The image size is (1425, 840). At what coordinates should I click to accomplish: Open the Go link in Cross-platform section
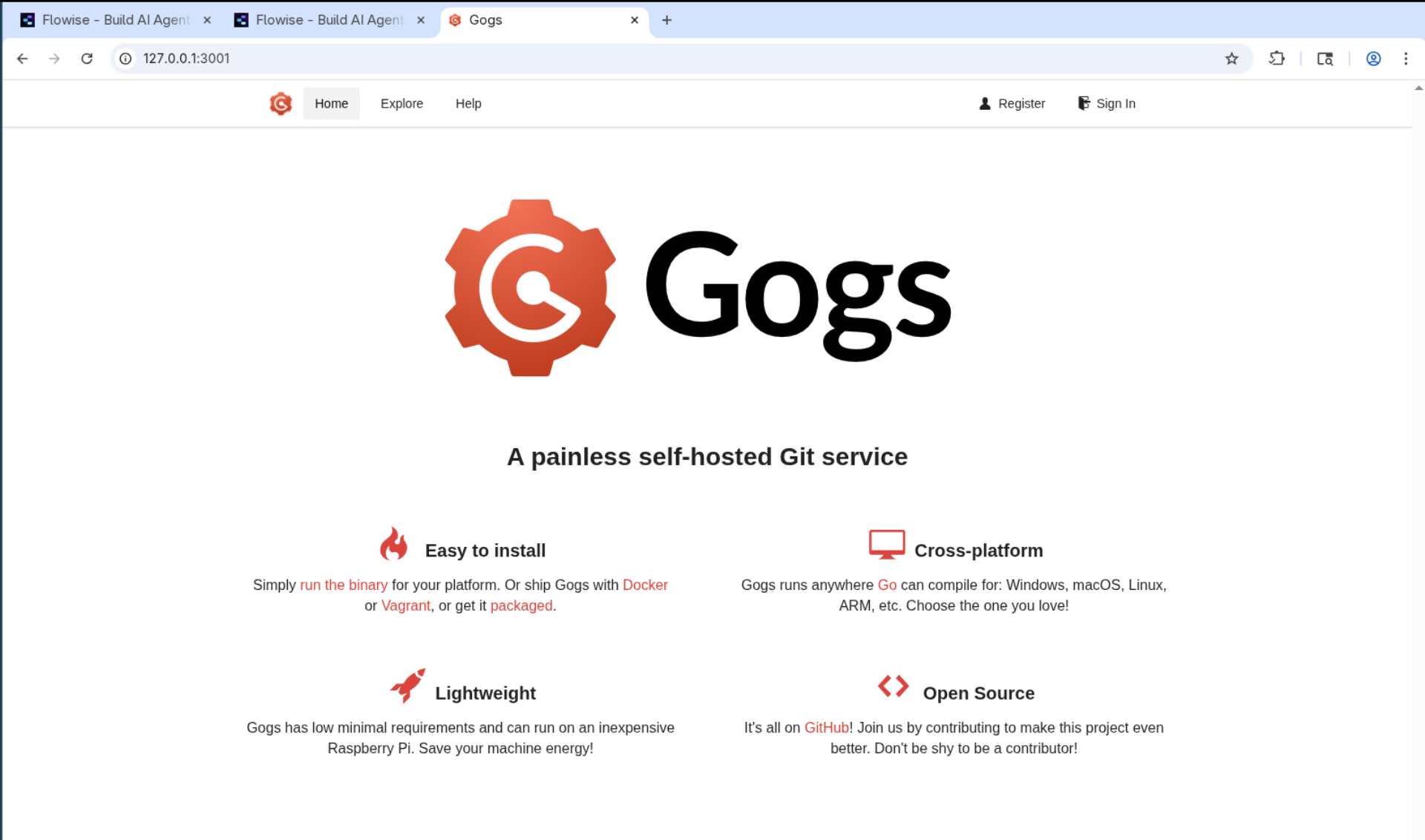point(887,585)
